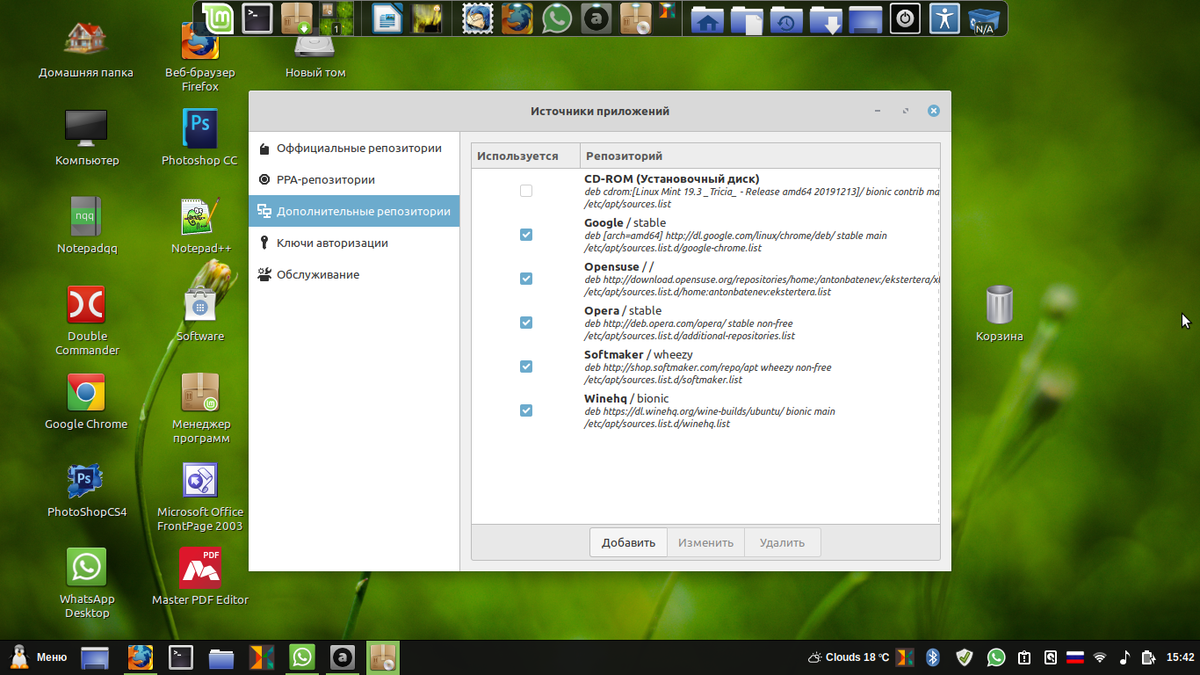This screenshot has width=1200, height=675.
Task: Click the Изменить button
Action: click(x=706, y=543)
